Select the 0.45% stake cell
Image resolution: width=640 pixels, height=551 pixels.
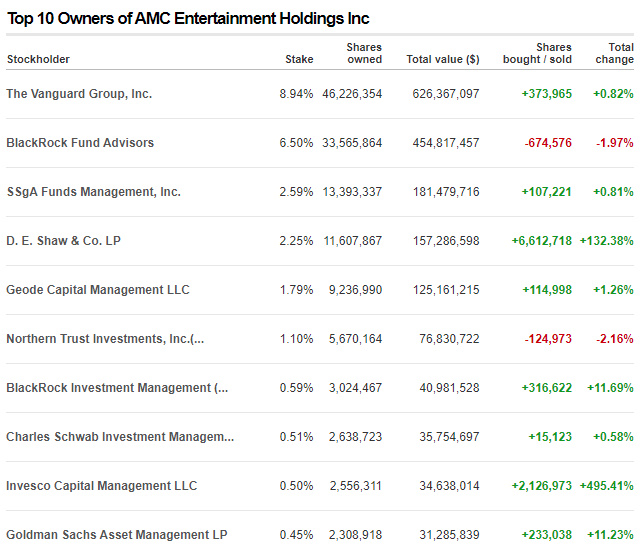point(296,535)
